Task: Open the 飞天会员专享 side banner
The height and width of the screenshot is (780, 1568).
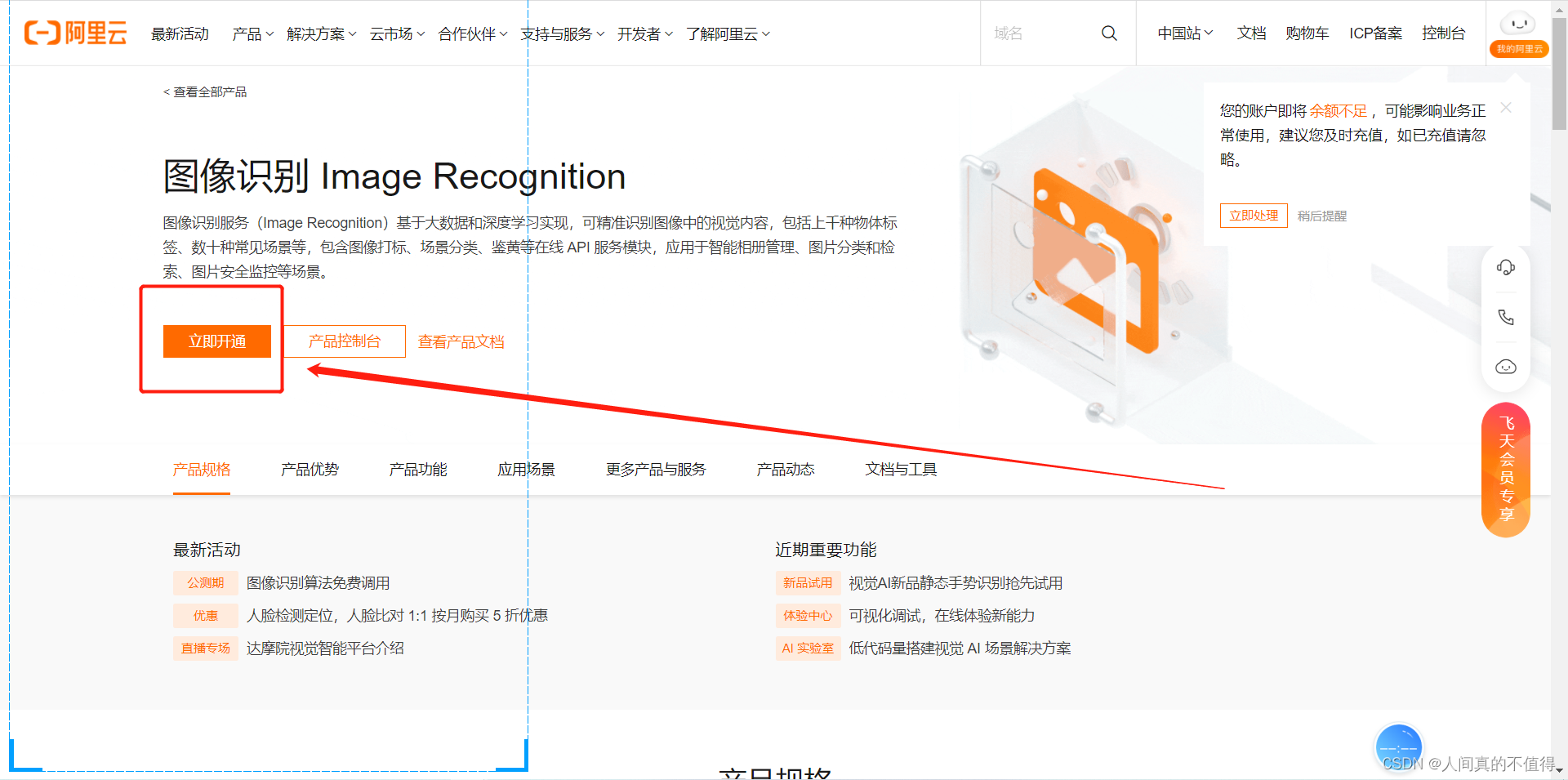Action: [x=1506, y=470]
